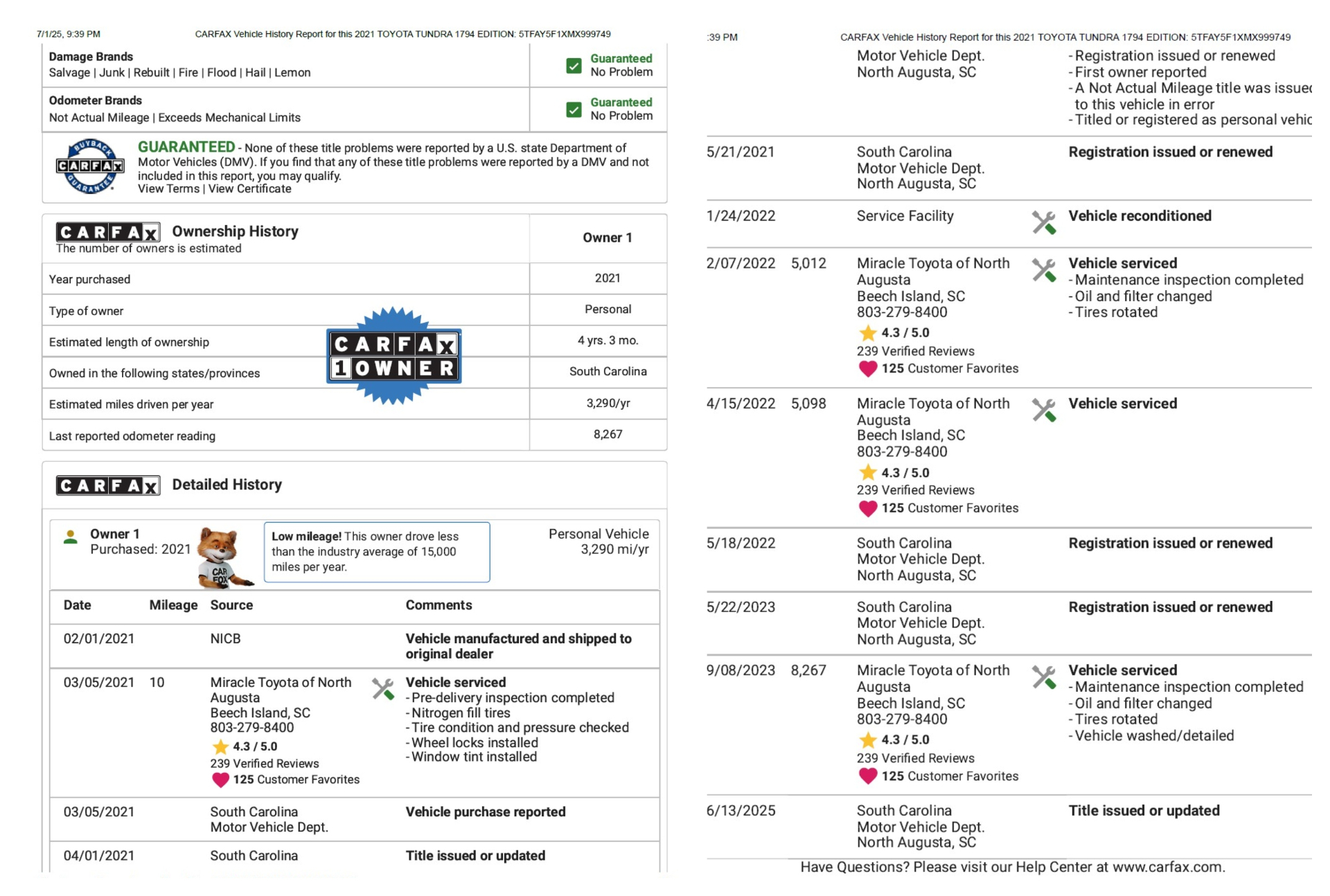Click the Ownership History CARFAX logo
This screenshot has width=1330, height=896.
point(108,232)
